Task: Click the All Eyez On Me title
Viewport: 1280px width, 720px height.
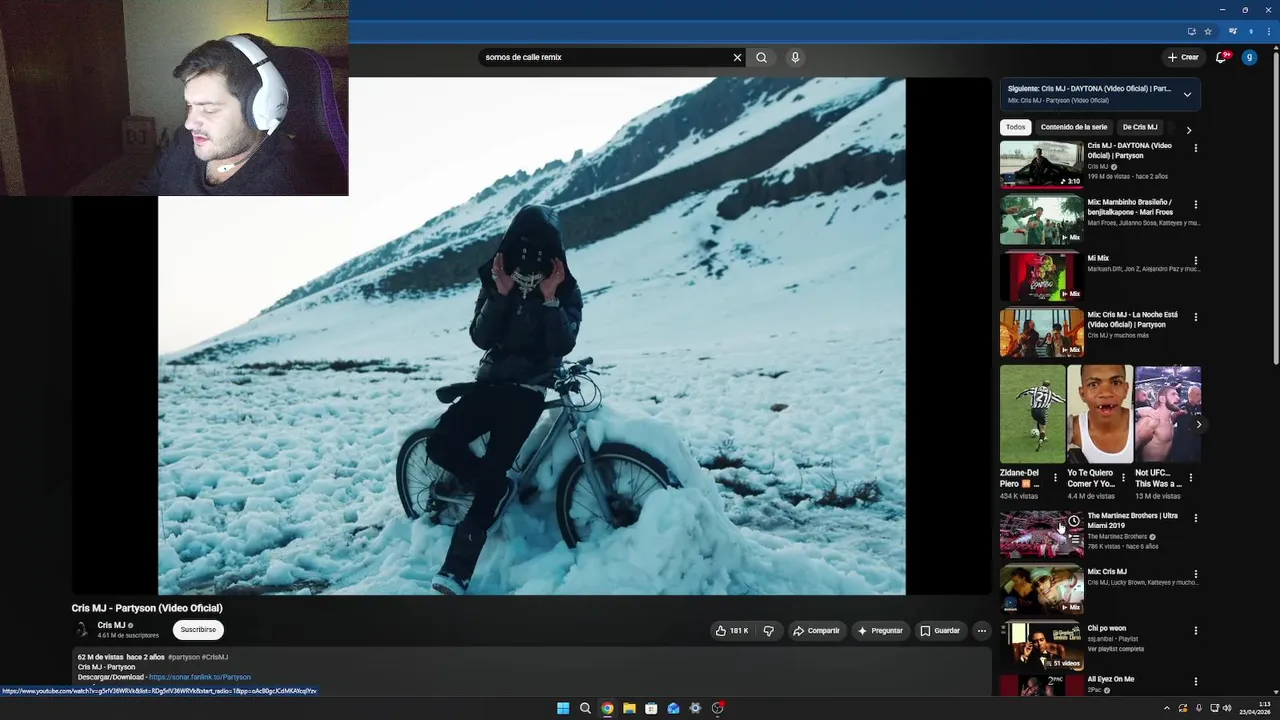Action: point(1111,679)
